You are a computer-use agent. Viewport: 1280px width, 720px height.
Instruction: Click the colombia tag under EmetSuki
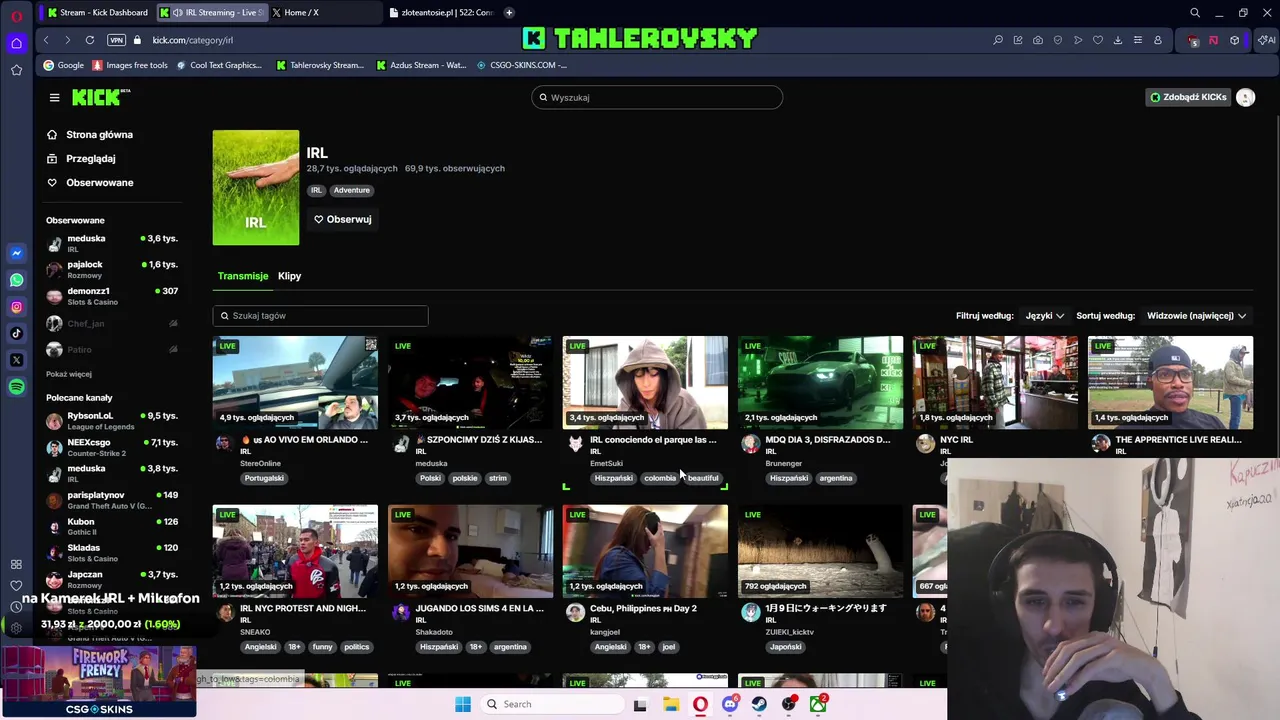[x=660, y=478]
